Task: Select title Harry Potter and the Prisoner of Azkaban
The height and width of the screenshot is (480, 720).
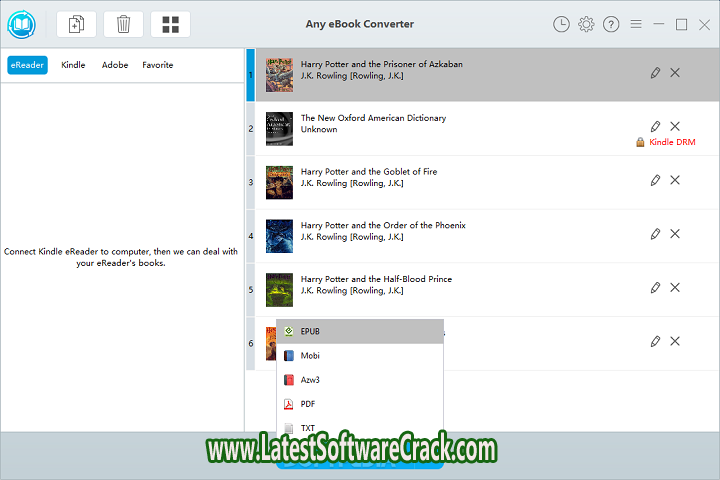Action: pos(382,64)
